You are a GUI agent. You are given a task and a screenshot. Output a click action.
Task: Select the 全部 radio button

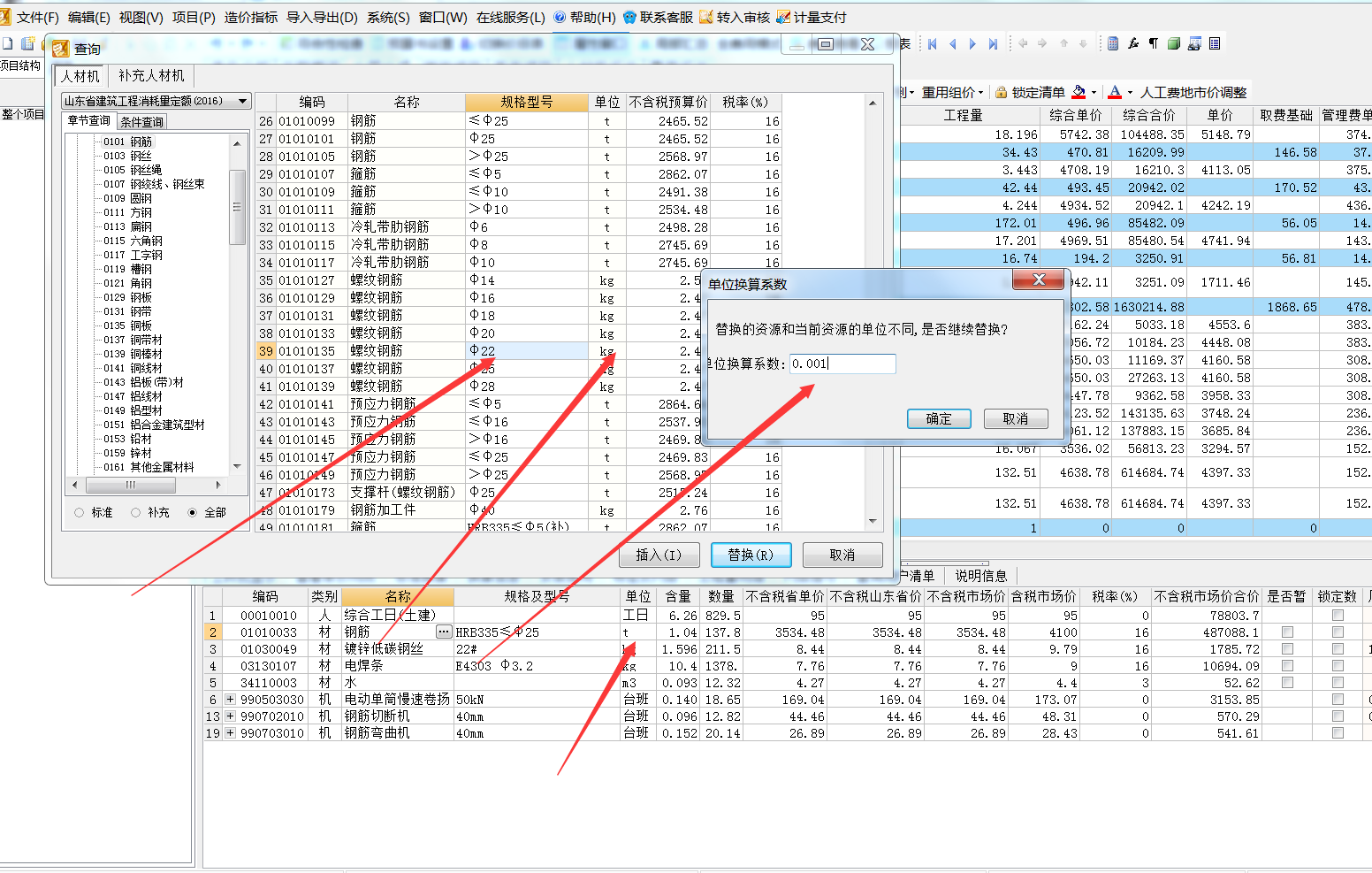(192, 512)
